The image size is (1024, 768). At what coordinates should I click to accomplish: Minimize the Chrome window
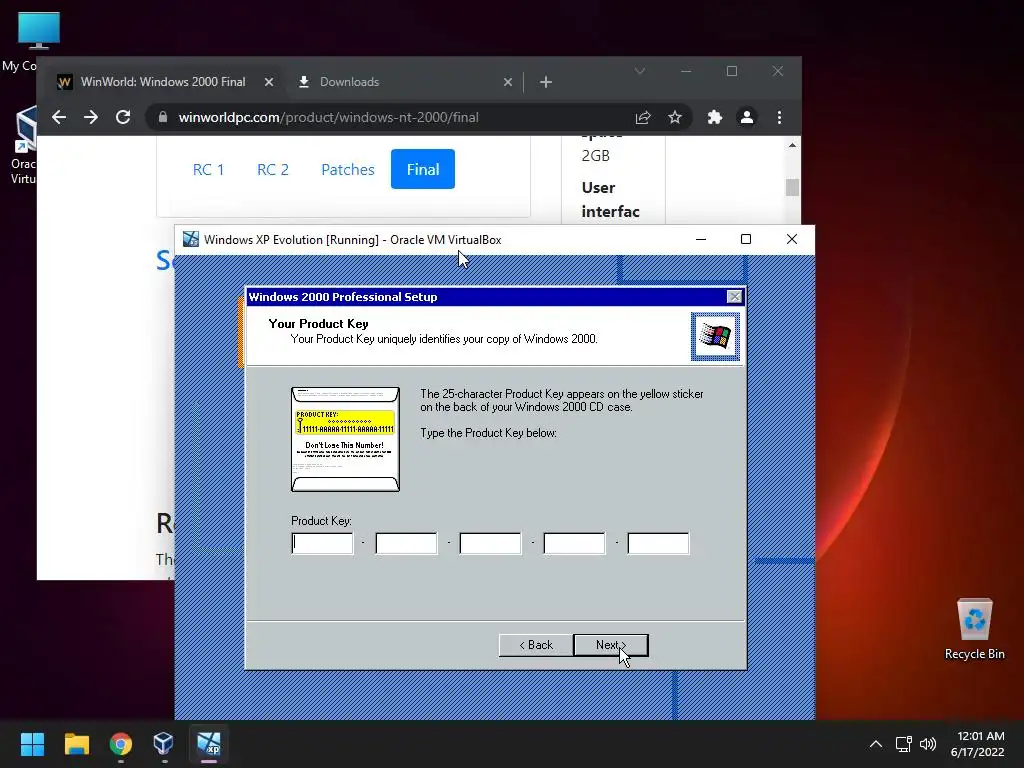click(x=686, y=71)
